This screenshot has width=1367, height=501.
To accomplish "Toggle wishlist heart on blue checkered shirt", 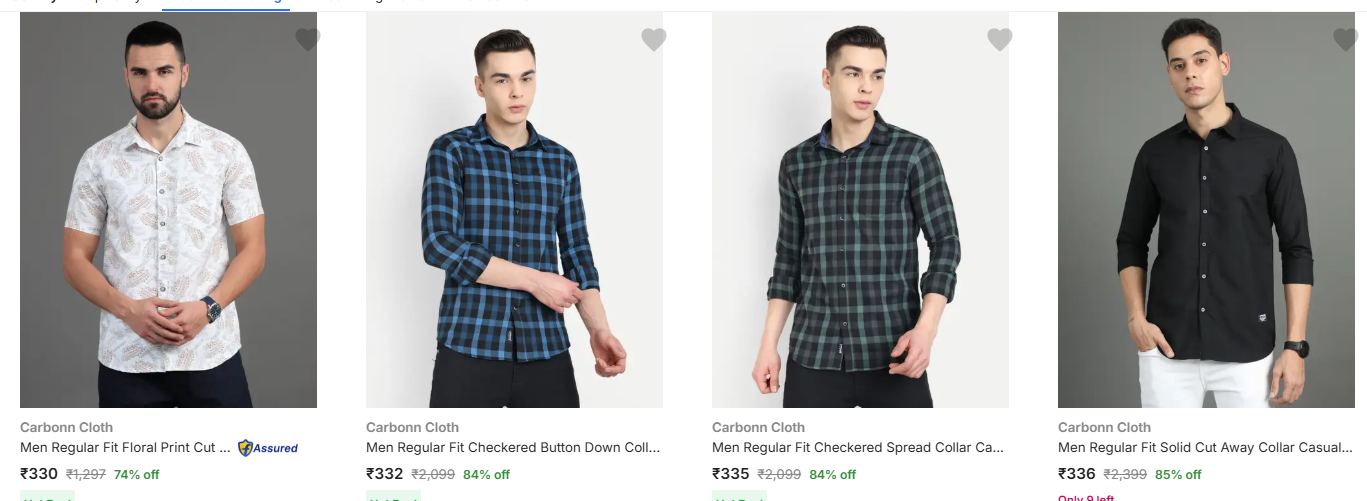I will click(654, 40).
